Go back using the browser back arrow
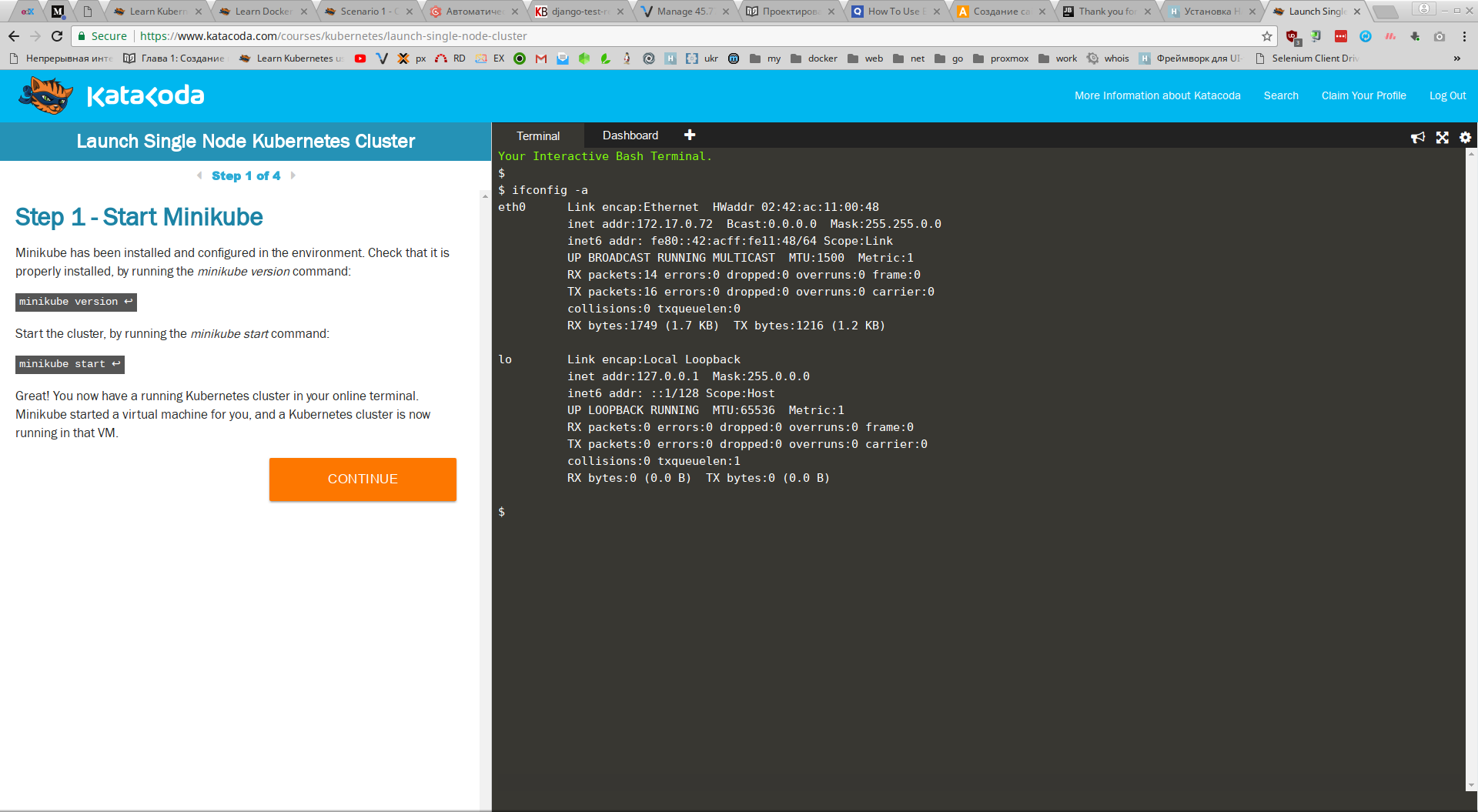 click(14, 36)
